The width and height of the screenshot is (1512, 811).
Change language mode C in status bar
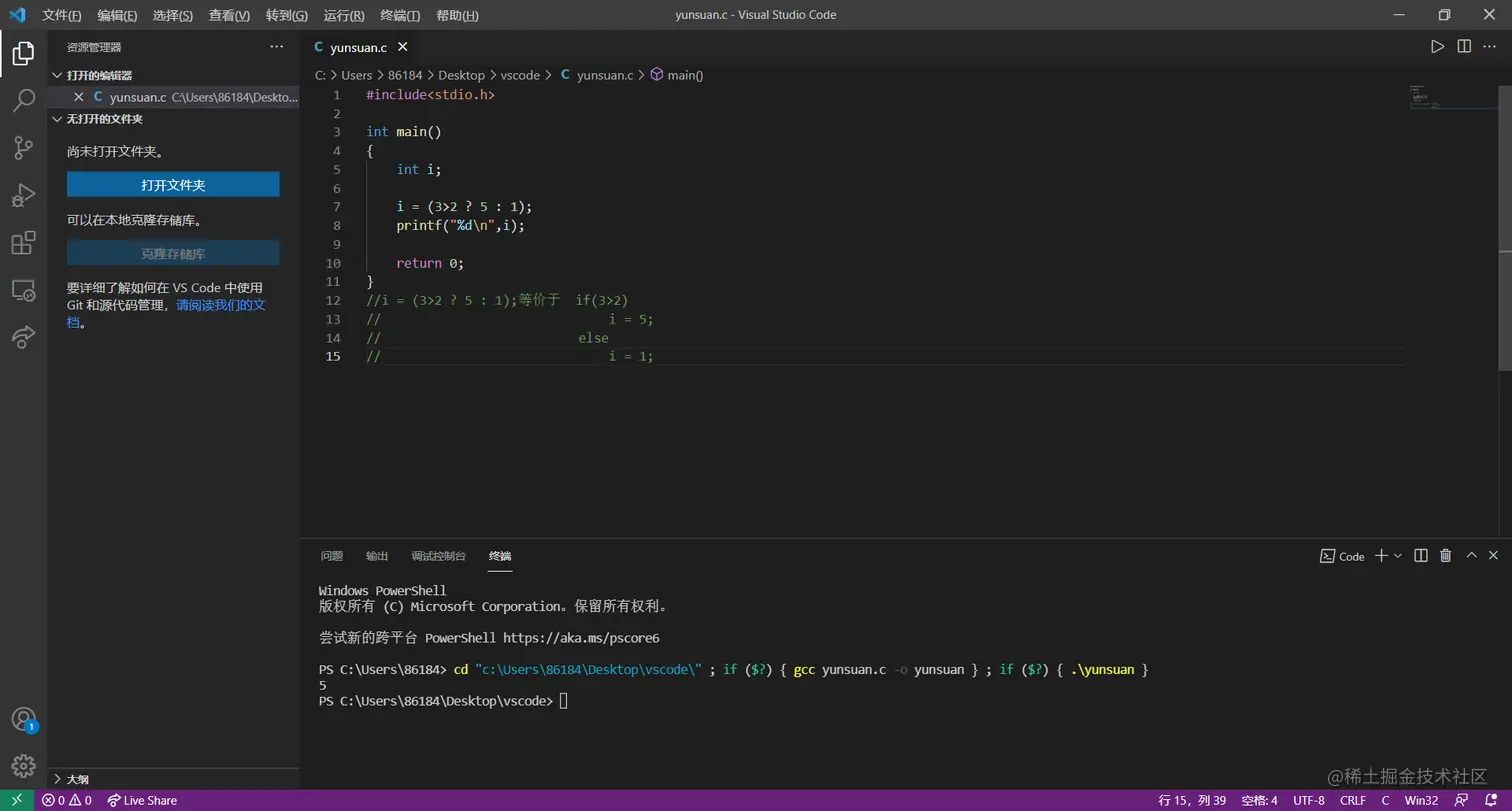(x=1385, y=800)
